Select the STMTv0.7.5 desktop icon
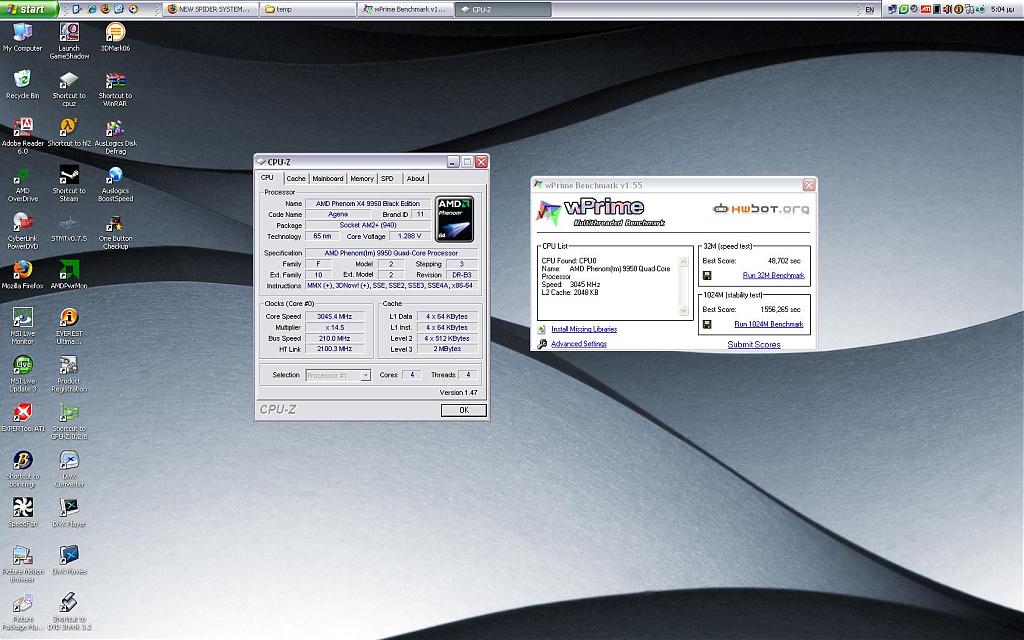1024x640 pixels. coord(69,227)
